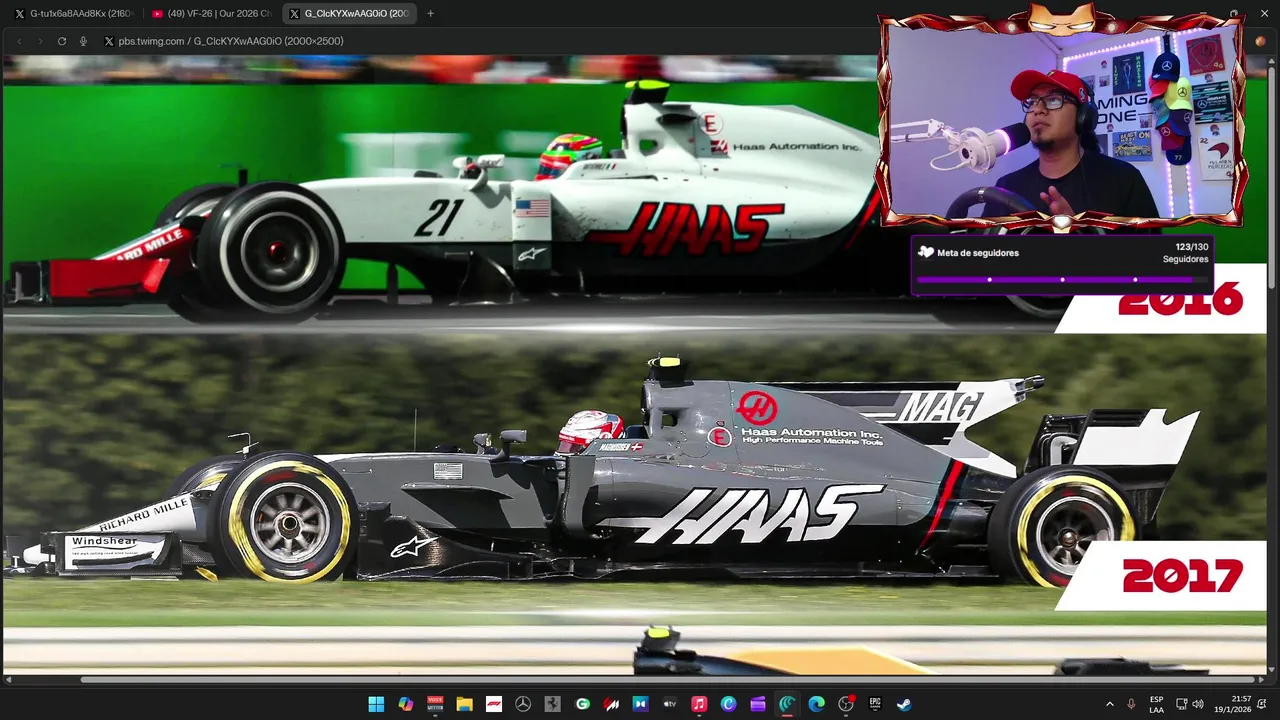Open a new browser tab with plus
1280x720 pixels.
430,14
